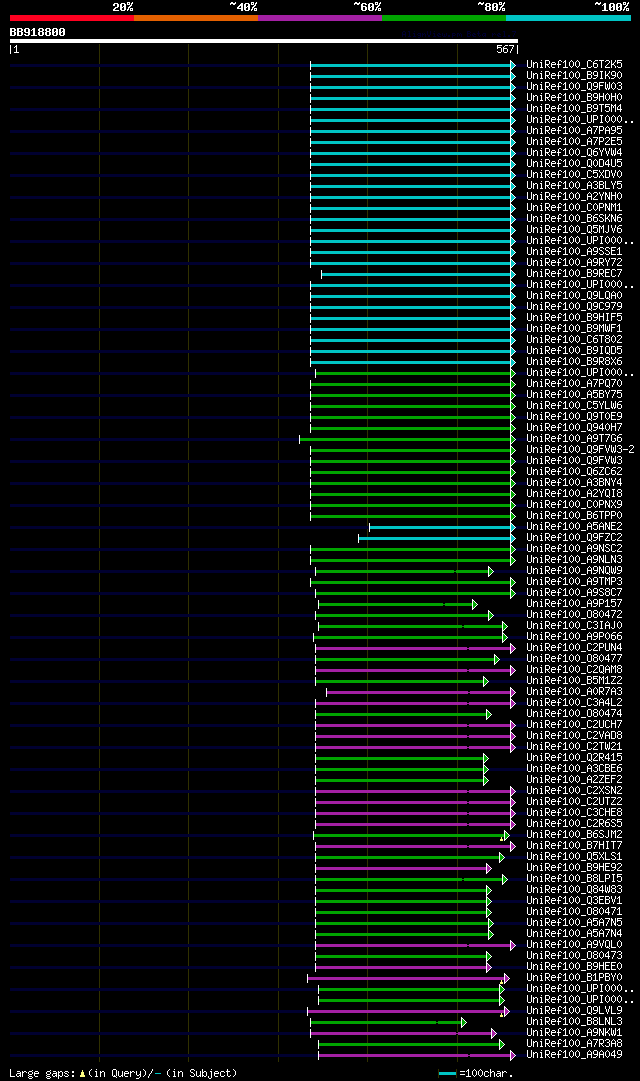Open hit UniRef100_B9MWF1
Viewport: 640px width, 1081px height.
574,330
